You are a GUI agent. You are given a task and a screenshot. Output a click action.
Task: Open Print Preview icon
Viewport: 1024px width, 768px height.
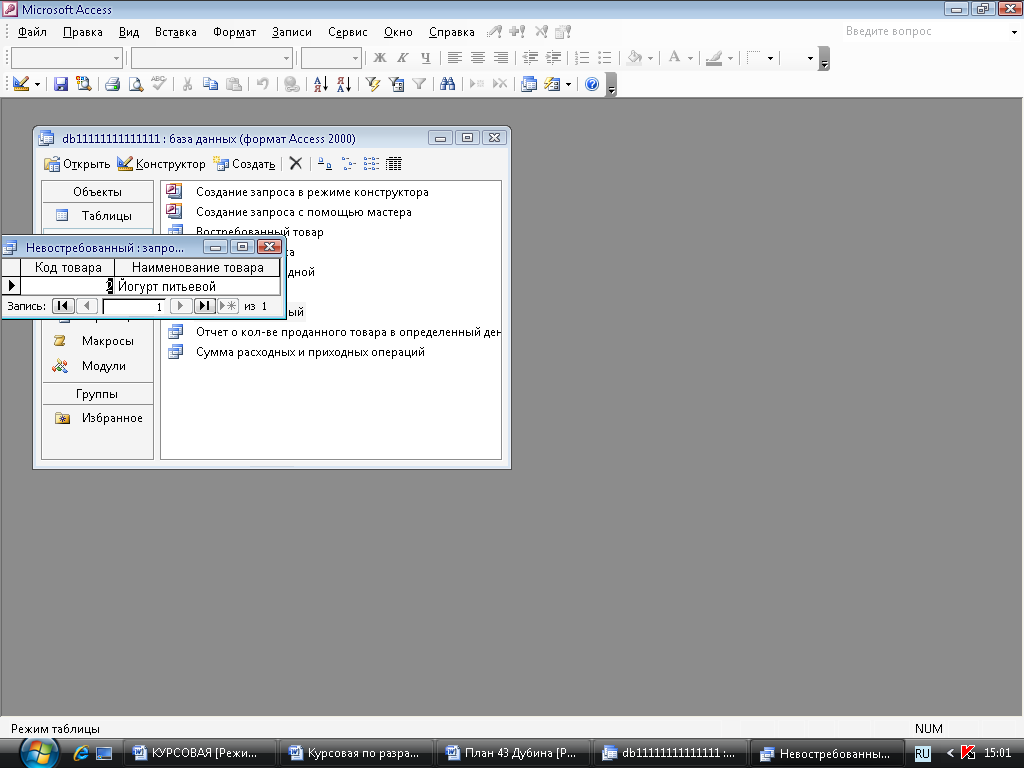pos(135,84)
